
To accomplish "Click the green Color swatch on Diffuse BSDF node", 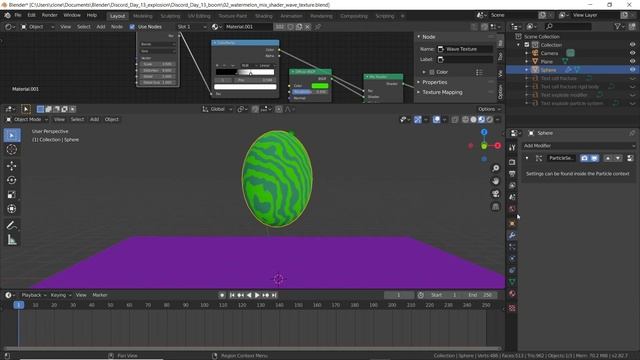I will [x=320, y=86].
